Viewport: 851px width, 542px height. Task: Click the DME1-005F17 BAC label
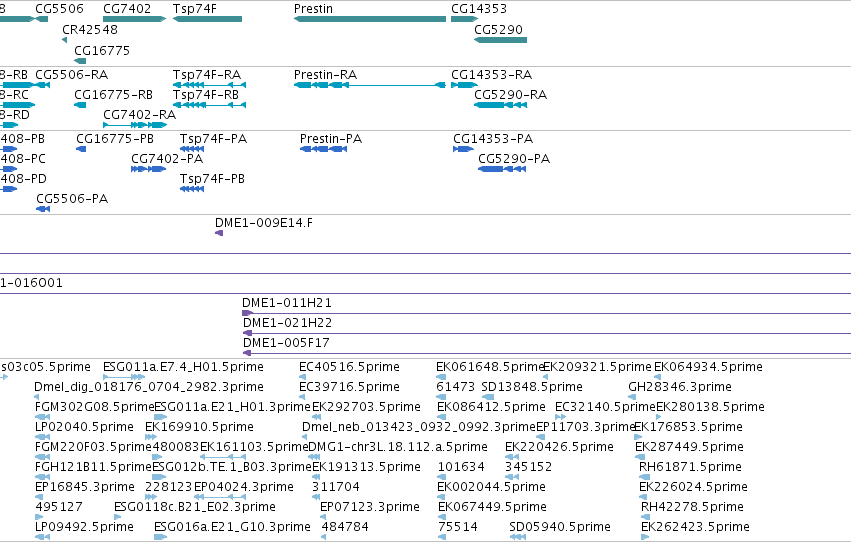pyautogui.click(x=286, y=342)
